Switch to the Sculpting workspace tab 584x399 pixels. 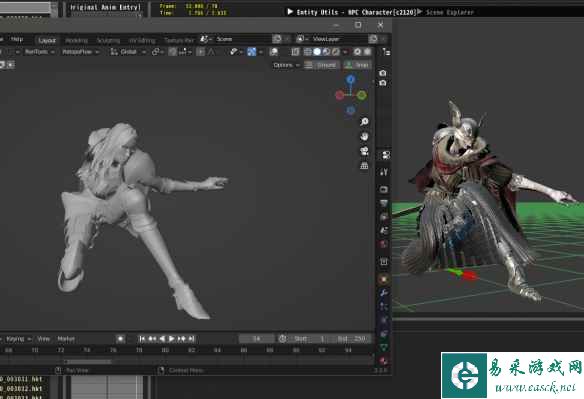click(108, 40)
